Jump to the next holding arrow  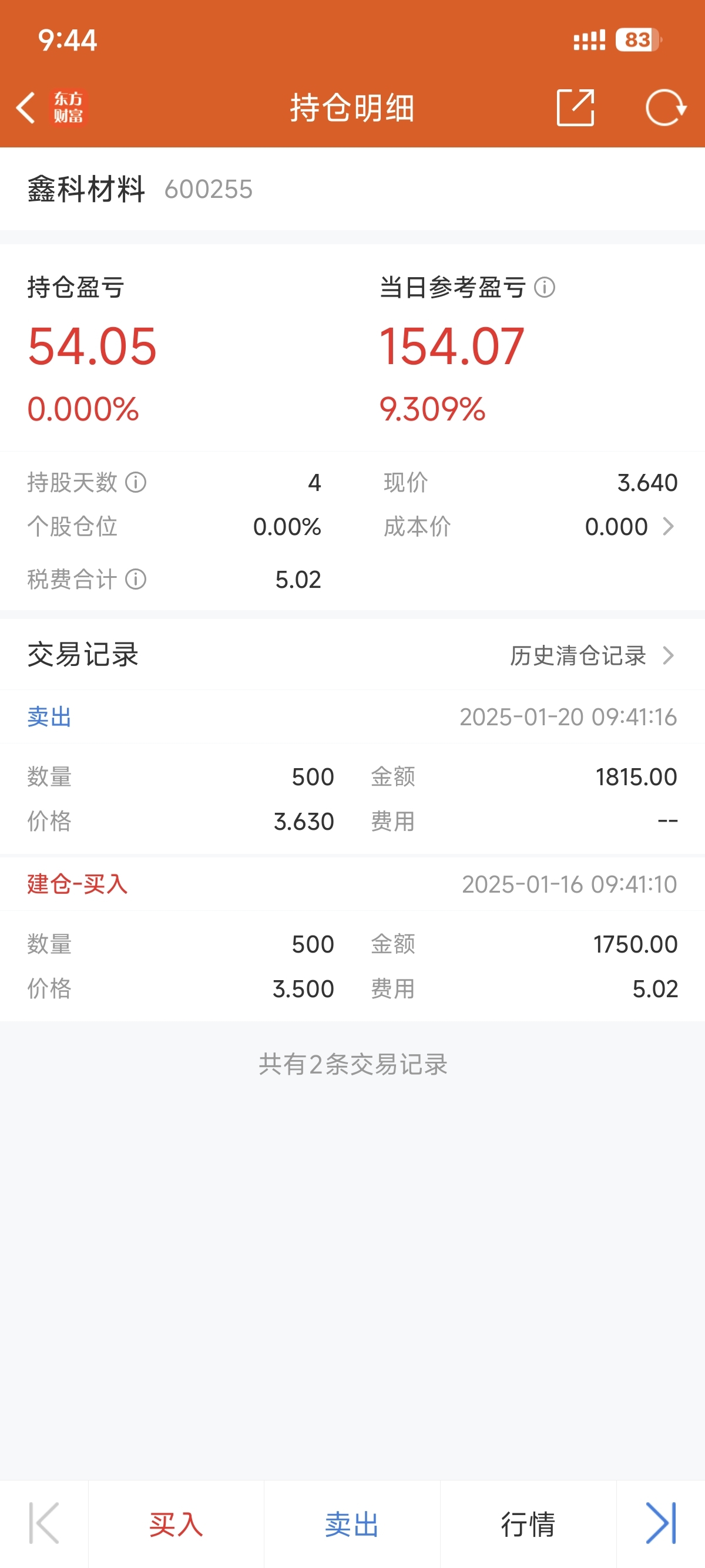coord(661,1523)
